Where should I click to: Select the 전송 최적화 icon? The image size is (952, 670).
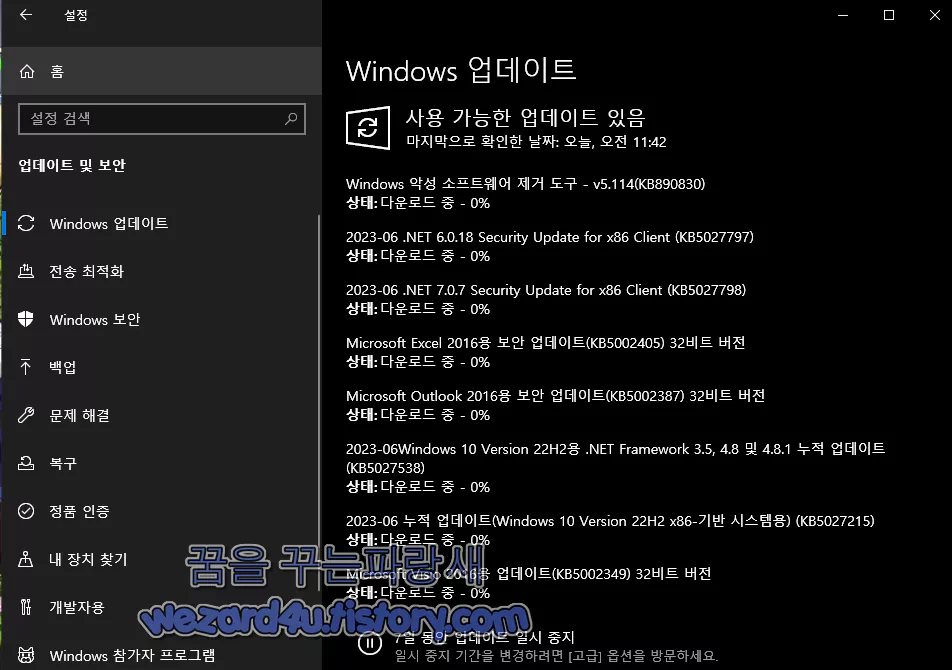[26, 271]
